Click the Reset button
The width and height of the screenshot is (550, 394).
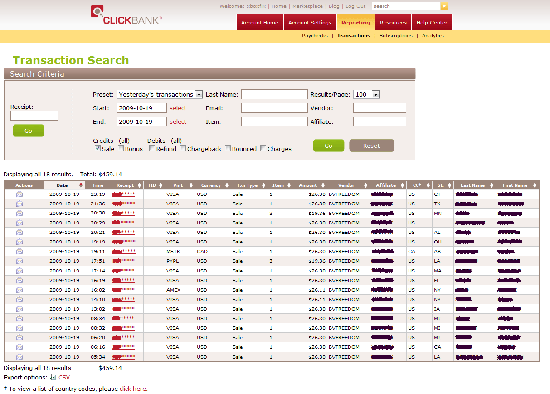371,145
